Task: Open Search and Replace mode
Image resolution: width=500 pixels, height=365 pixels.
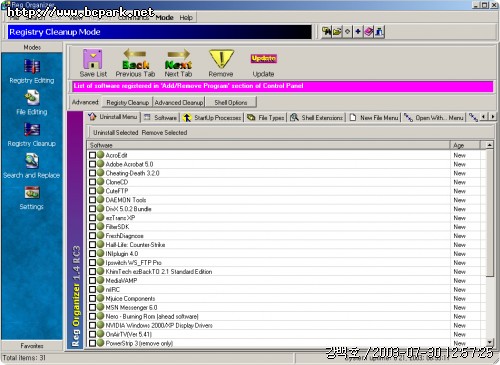Action: pos(32,166)
